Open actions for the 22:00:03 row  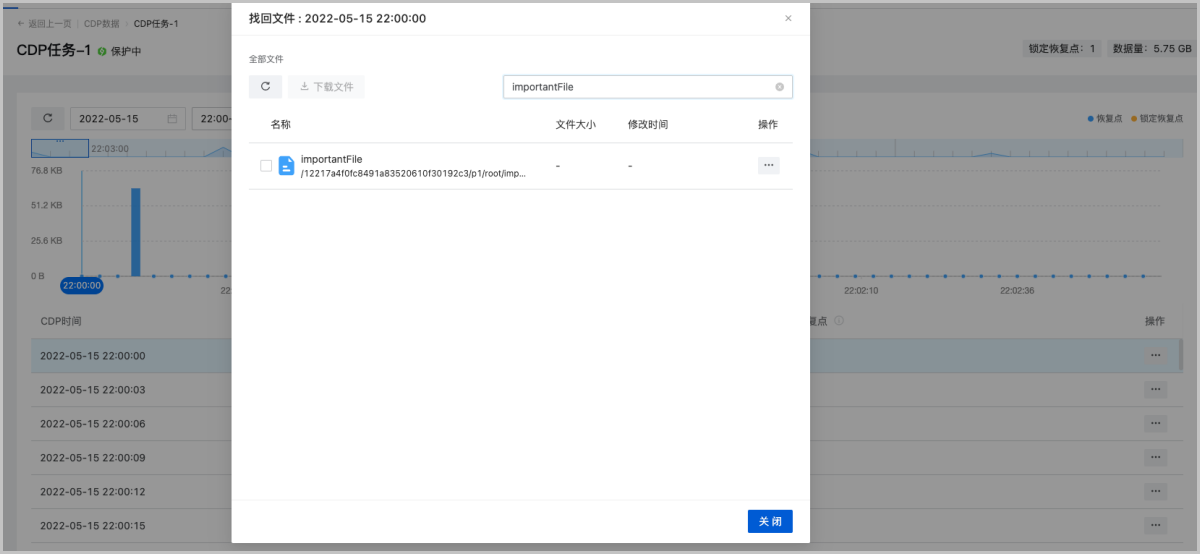point(1155,389)
